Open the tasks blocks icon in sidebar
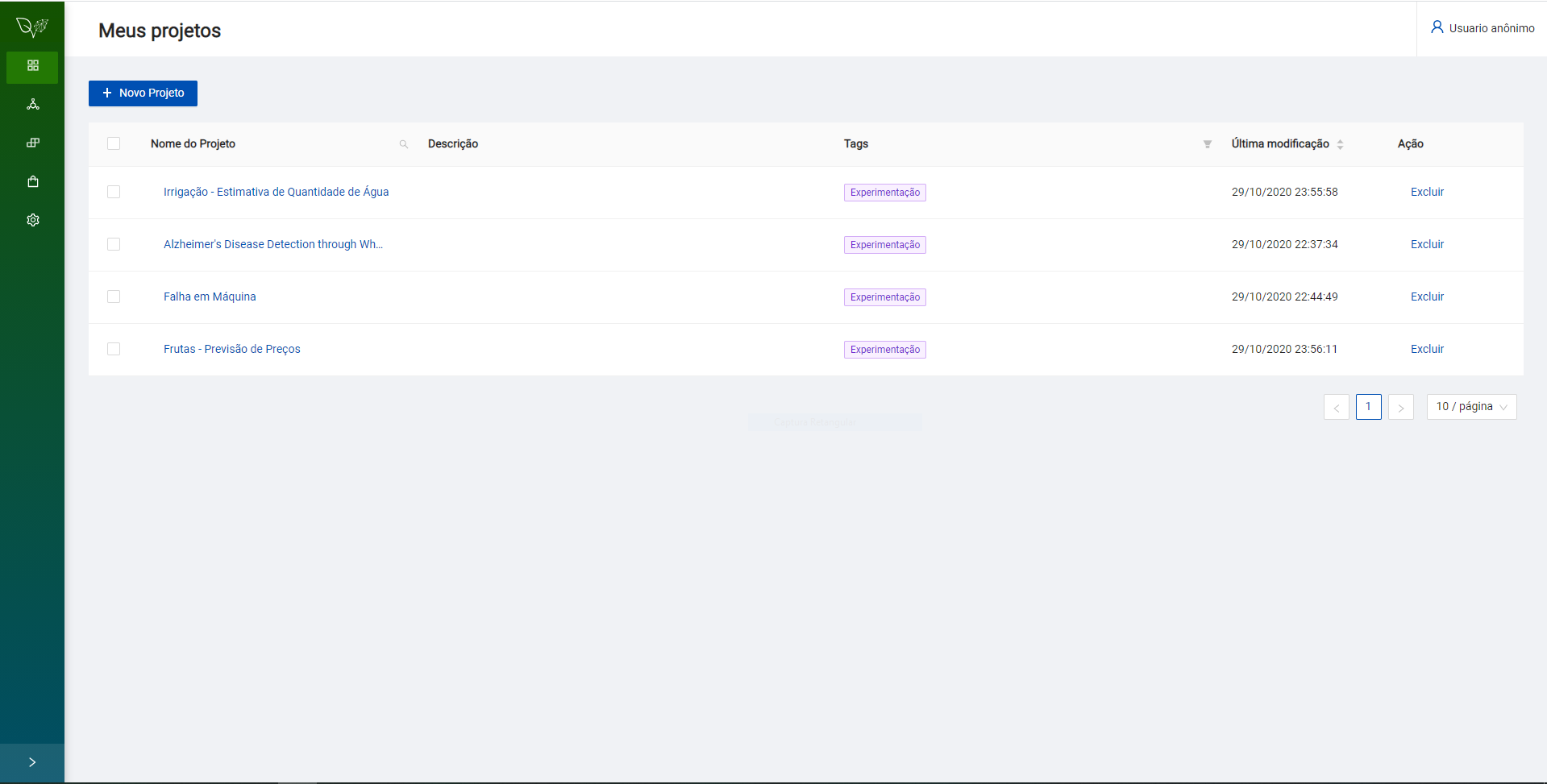This screenshot has height=784, width=1547. pos(32,143)
